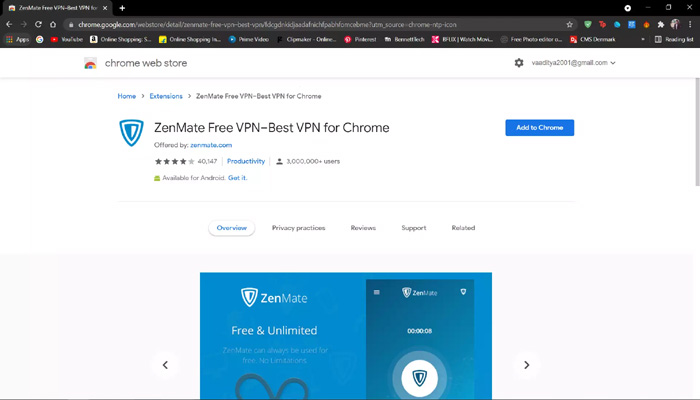Show previous screenshot in carousel
Image resolution: width=700 pixels, height=400 pixels.
pos(165,365)
